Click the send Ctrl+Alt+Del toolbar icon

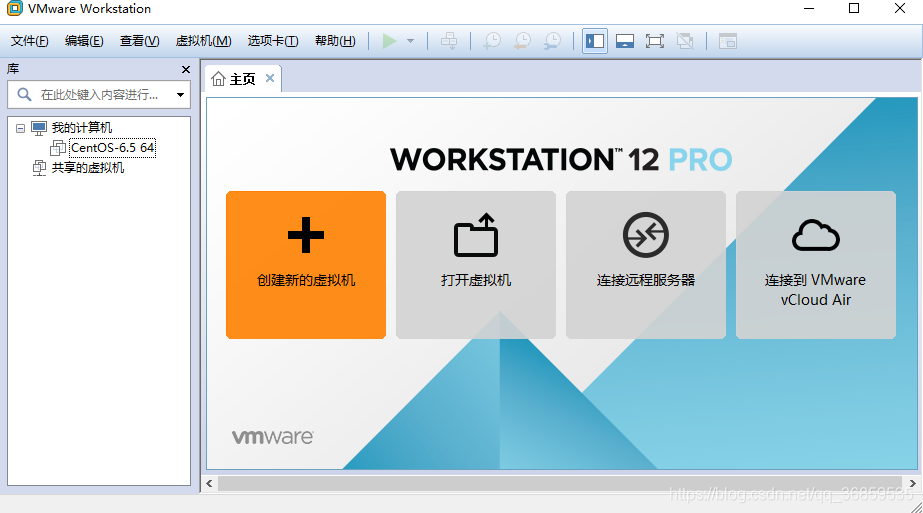(x=449, y=41)
